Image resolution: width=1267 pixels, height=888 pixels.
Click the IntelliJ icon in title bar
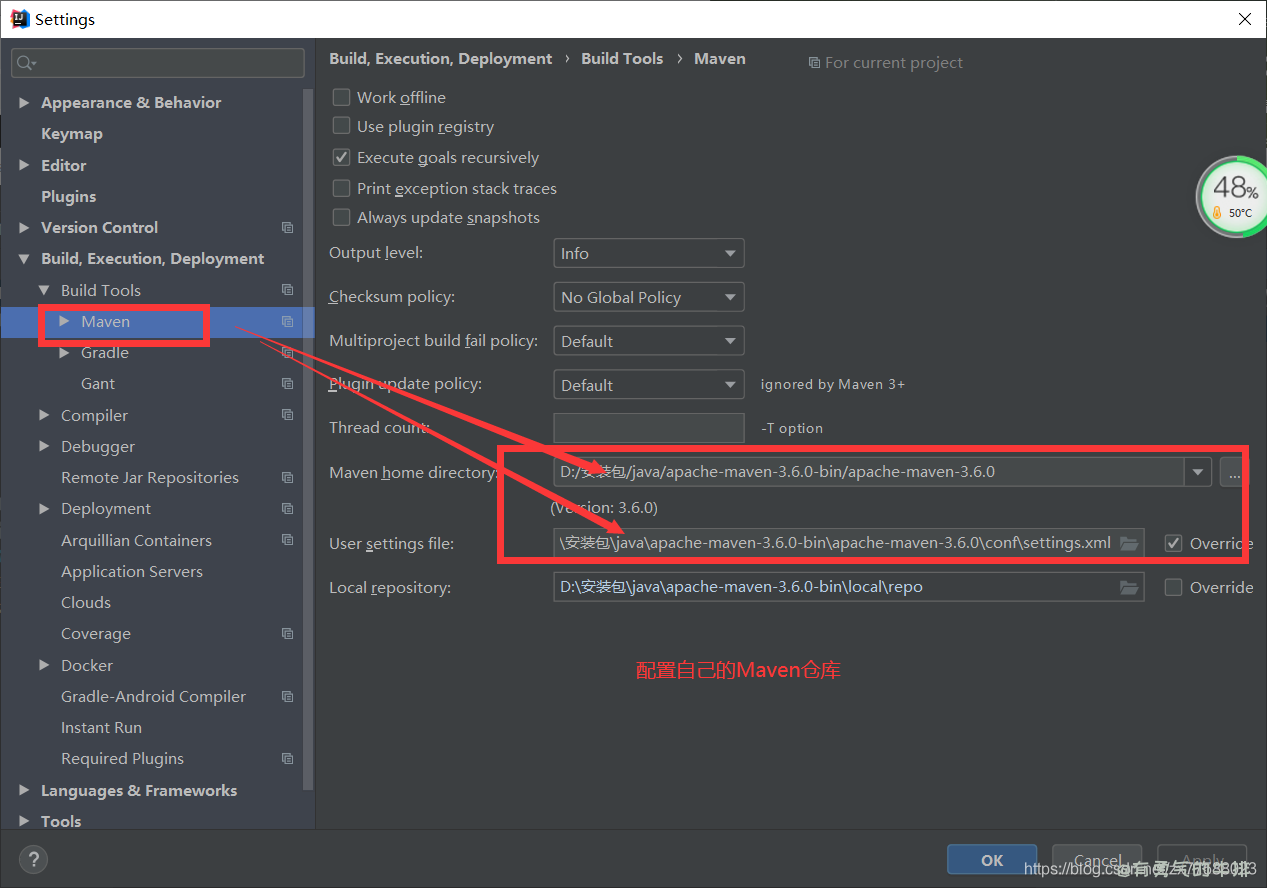(x=20, y=19)
